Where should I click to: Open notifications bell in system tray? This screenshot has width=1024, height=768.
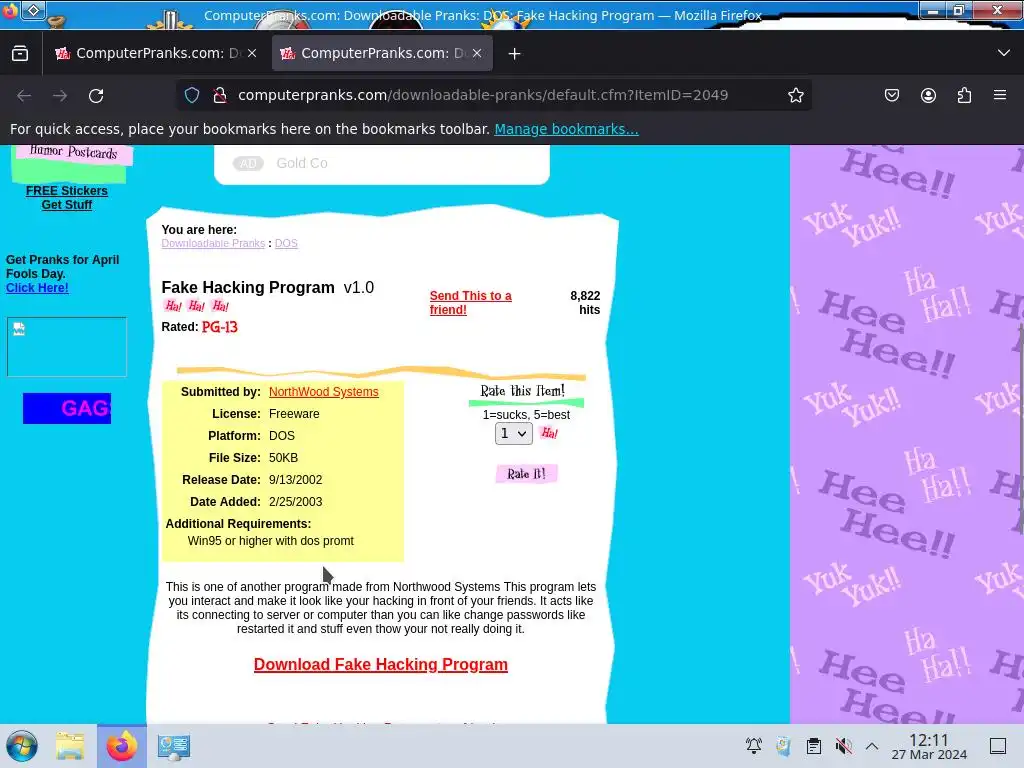pyautogui.click(x=754, y=746)
